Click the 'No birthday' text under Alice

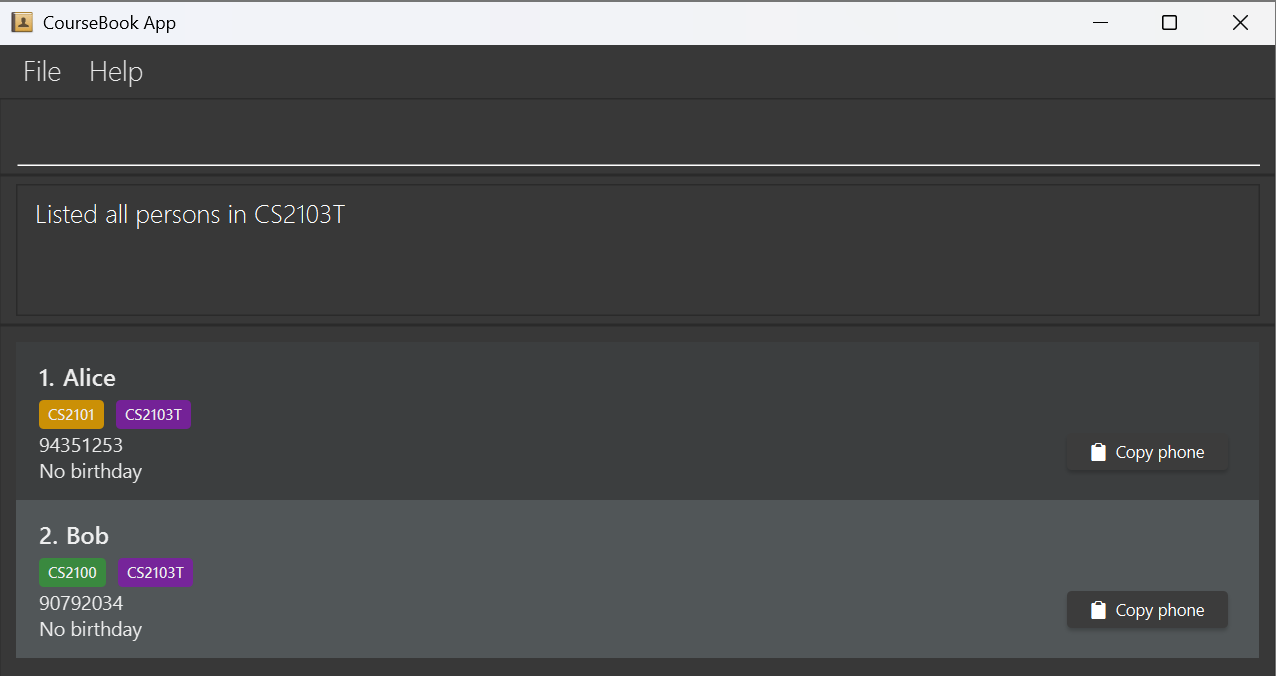click(x=90, y=471)
